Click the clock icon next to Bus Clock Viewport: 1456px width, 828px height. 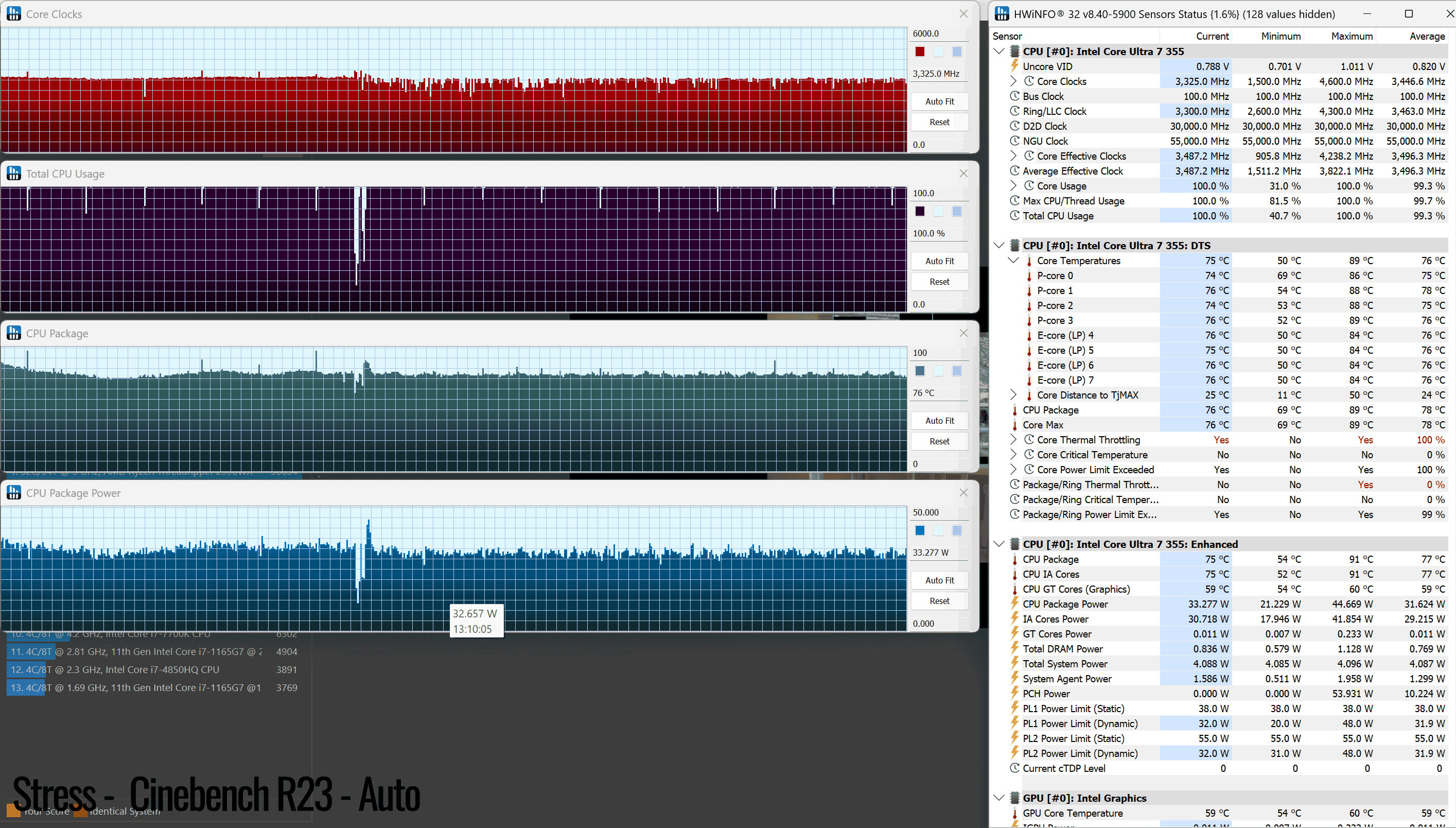pos(1014,96)
